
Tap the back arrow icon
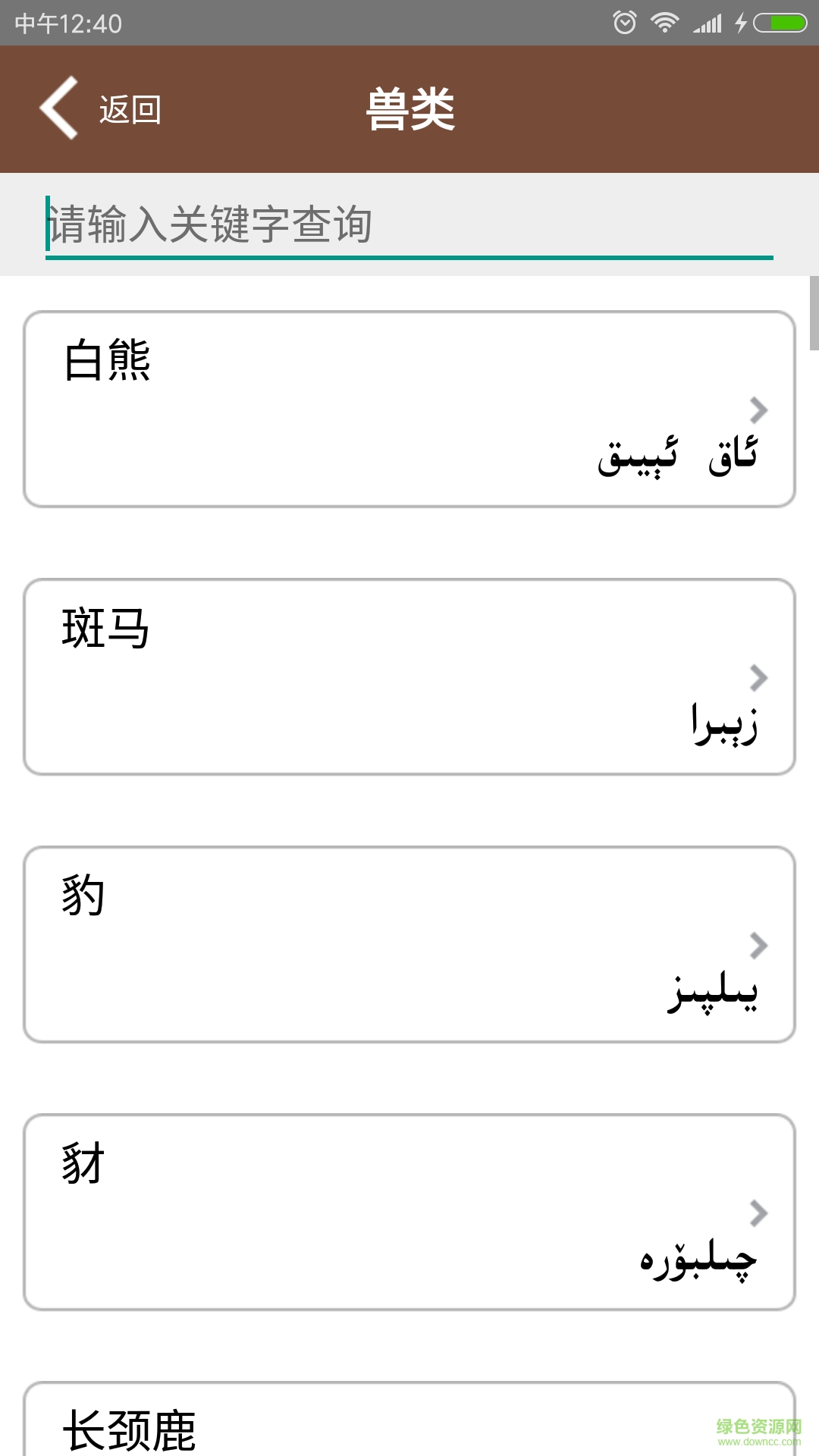[59, 108]
